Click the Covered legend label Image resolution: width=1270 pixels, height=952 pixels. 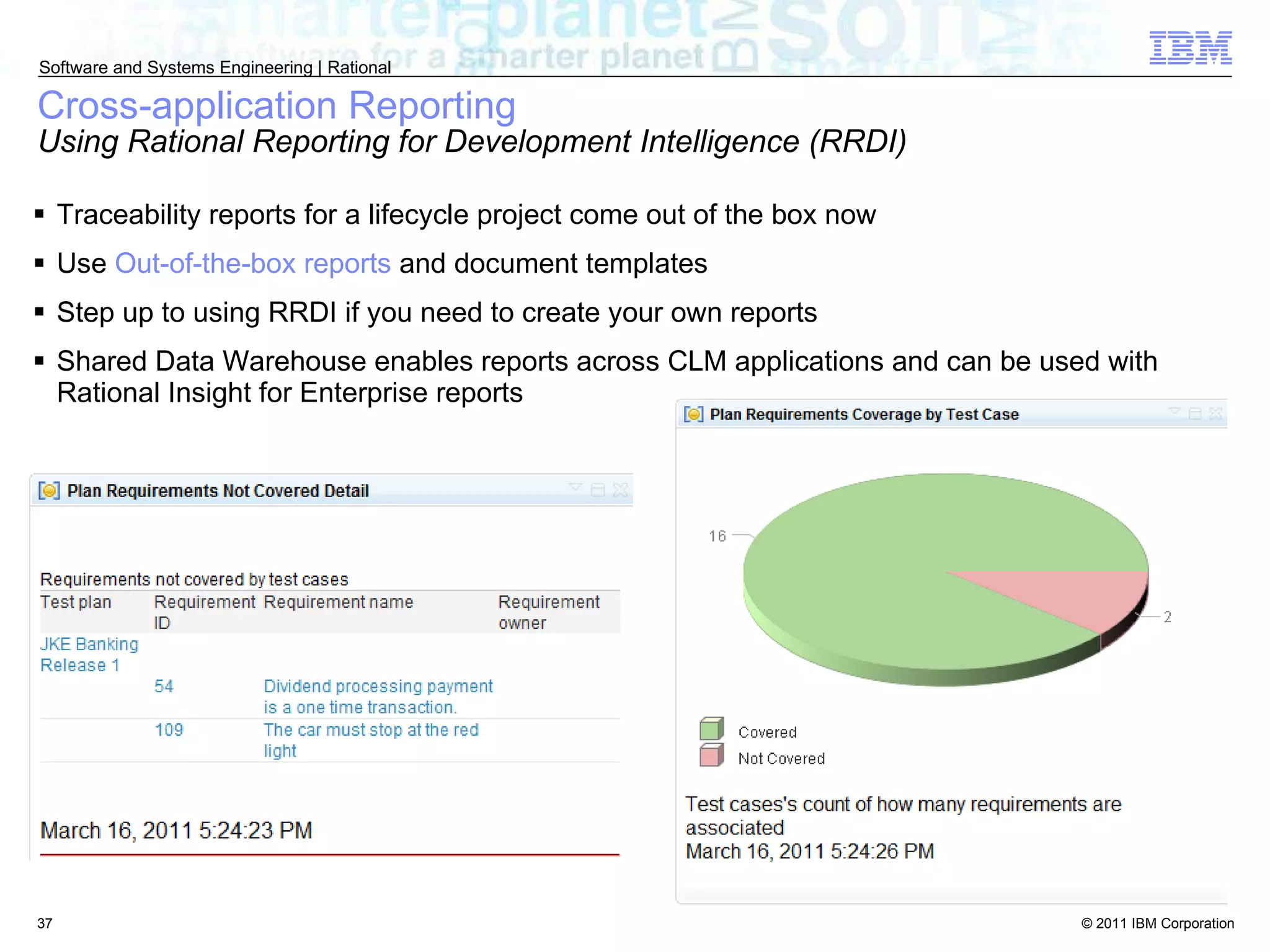pos(767,732)
